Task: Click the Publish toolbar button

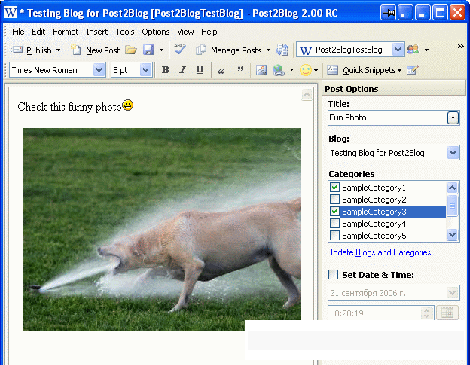Action: tap(32, 50)
